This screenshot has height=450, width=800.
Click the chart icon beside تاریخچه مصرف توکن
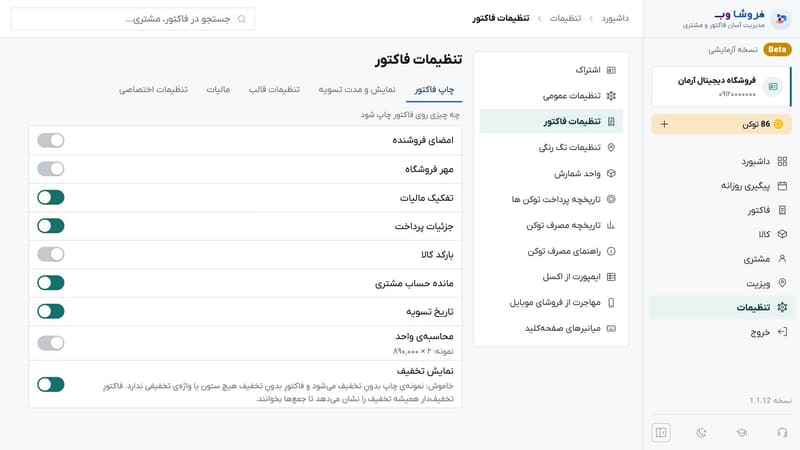[x=611, y=225]
